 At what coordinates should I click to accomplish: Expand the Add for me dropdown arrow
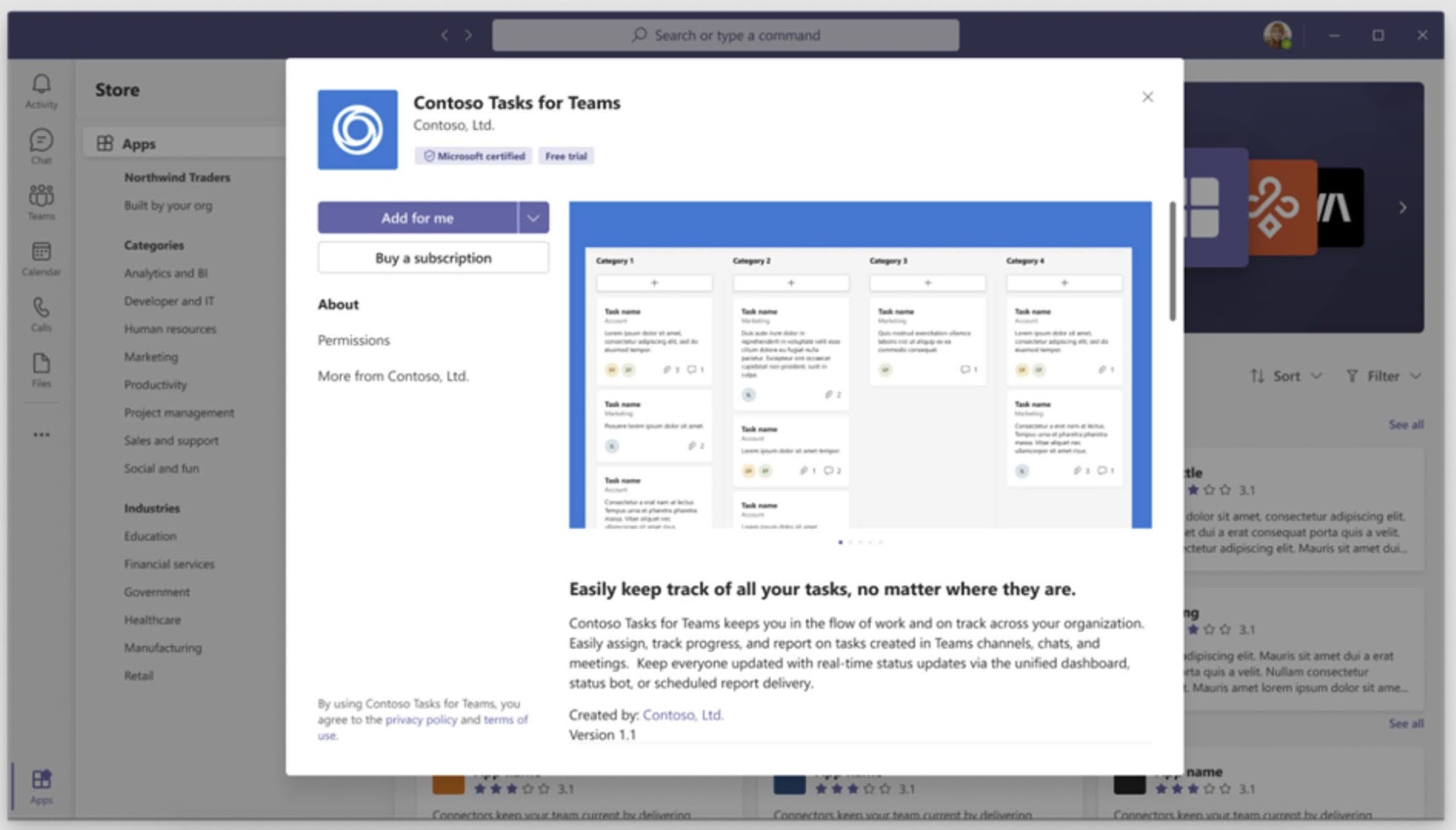coord(533,218)
